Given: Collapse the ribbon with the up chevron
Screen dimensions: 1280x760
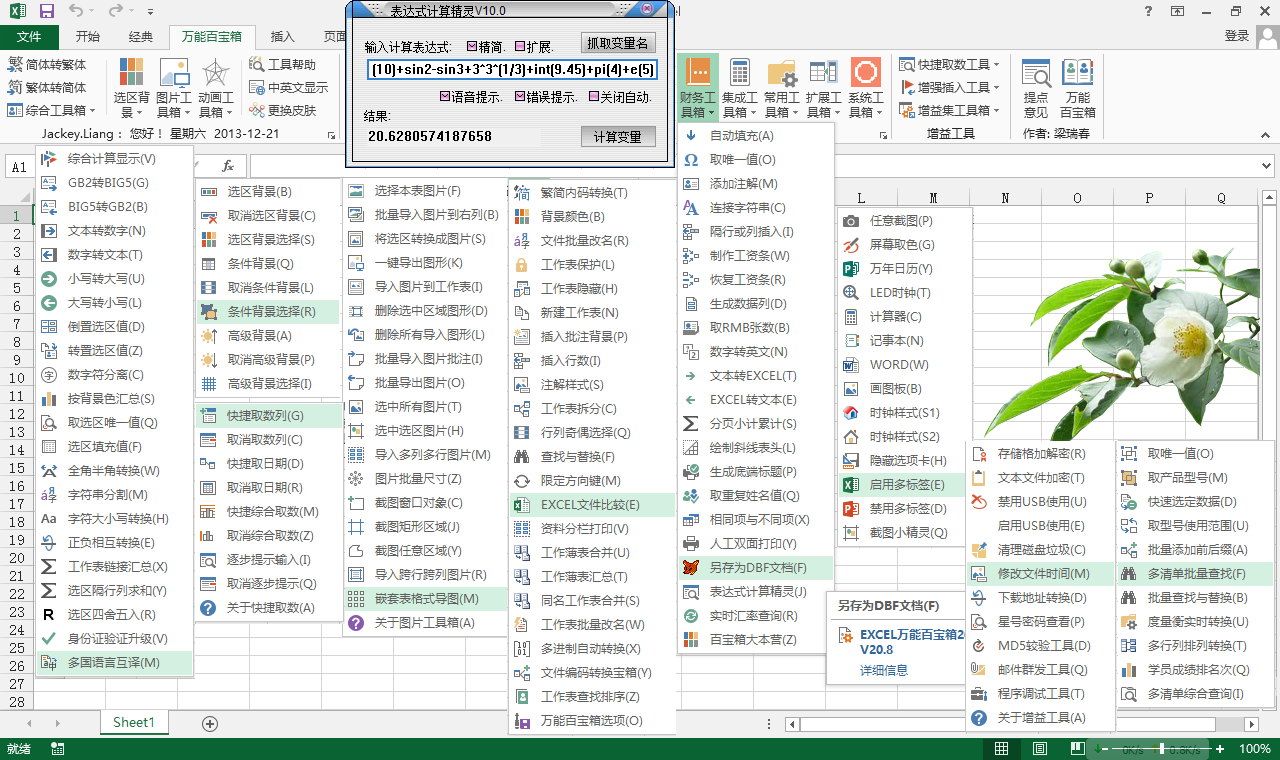Looking at the screenshot, I should click(1266, 134).
